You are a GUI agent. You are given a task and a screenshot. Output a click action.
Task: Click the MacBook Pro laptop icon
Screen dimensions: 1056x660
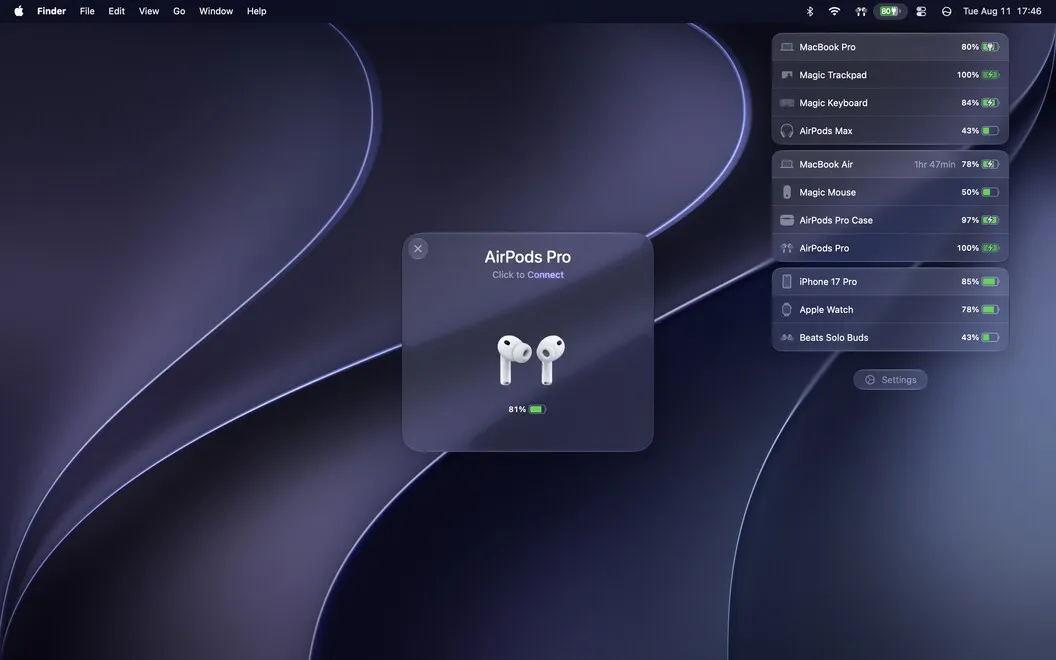click(x=787, y=47)
